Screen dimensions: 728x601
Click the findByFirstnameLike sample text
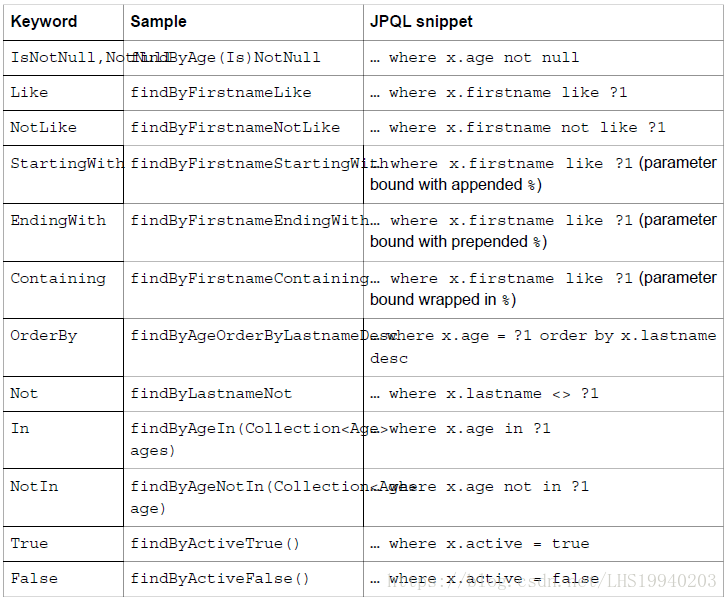(x=221, y=93)
